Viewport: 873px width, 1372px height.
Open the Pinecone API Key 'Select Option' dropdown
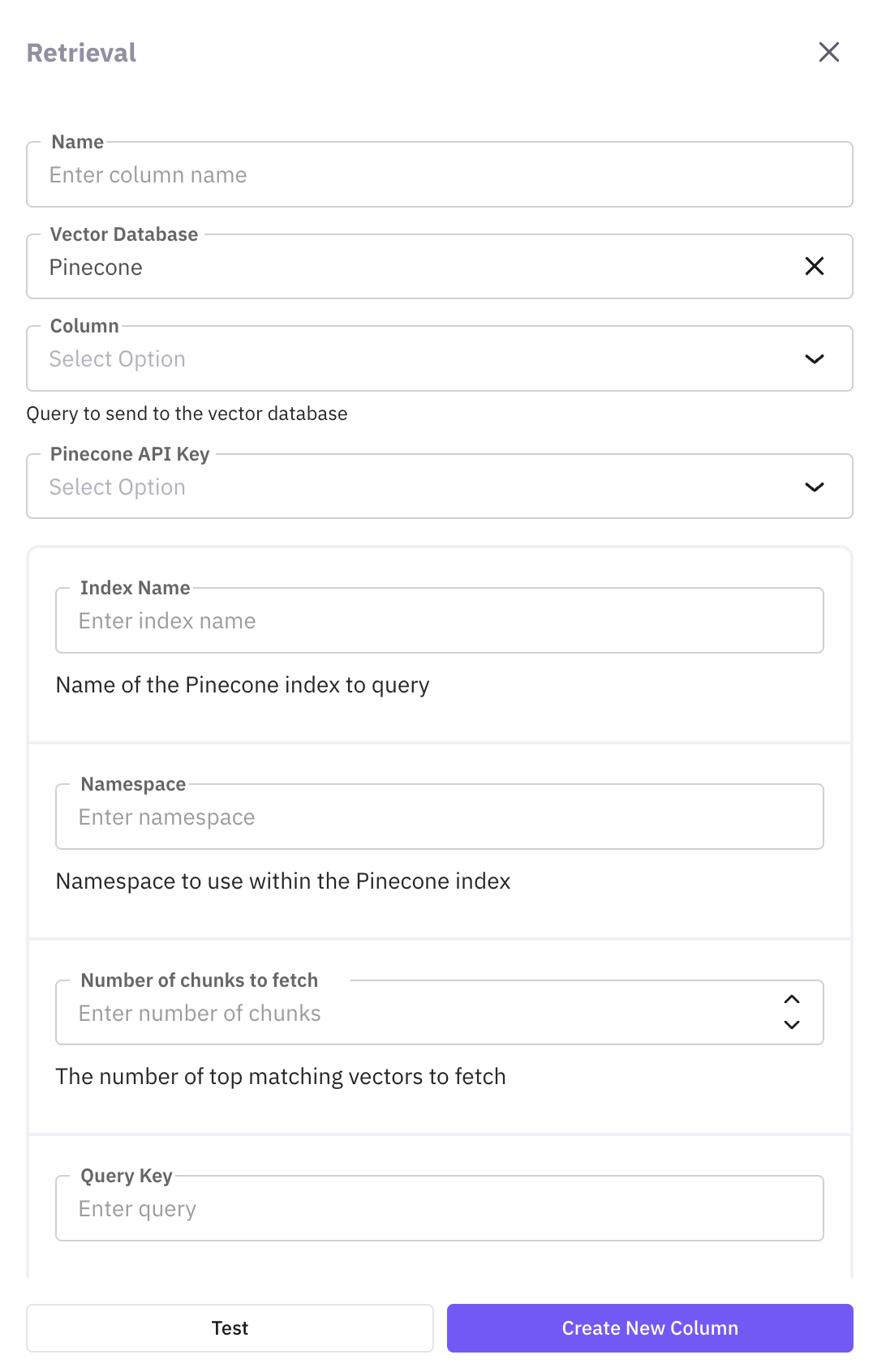pyautogui.click(x=406, y=487)
